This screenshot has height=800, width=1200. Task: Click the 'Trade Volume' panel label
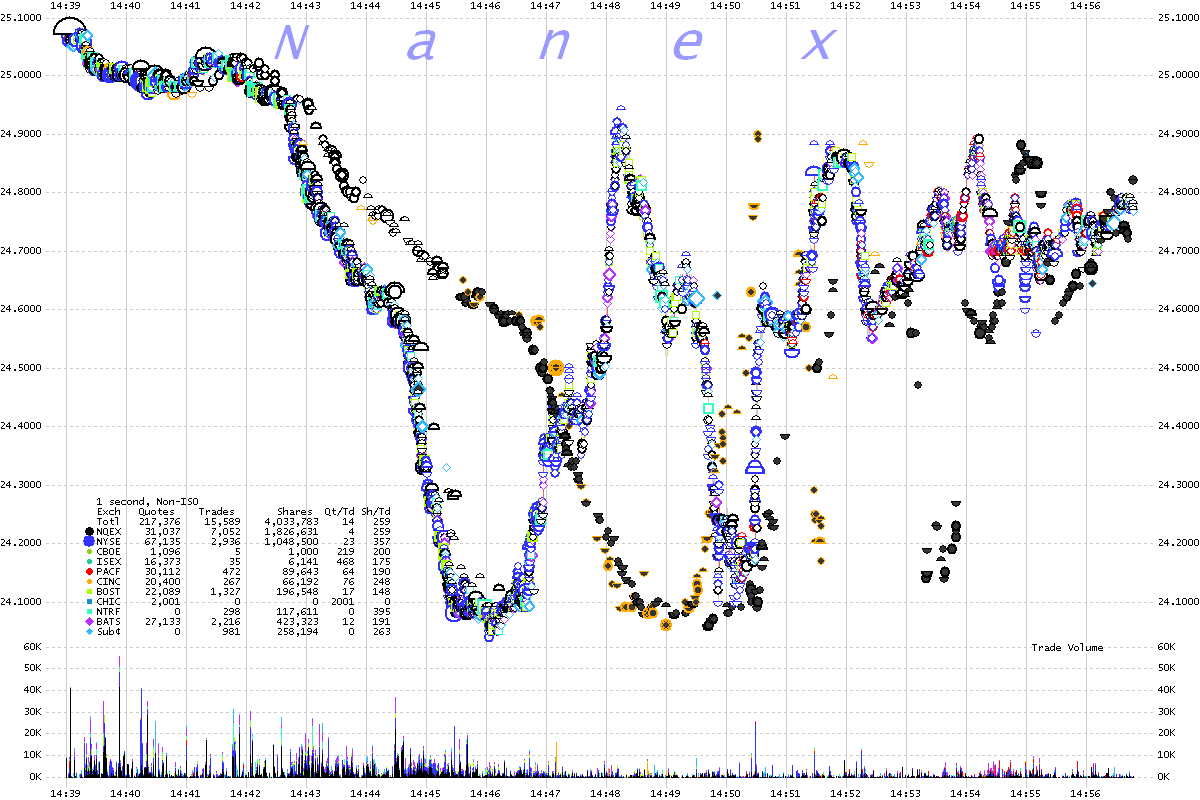(1068, 648)
